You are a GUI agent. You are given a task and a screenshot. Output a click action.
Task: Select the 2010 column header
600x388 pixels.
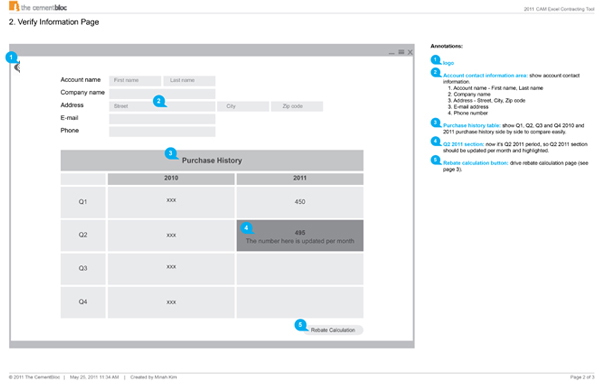coord(171,178)
